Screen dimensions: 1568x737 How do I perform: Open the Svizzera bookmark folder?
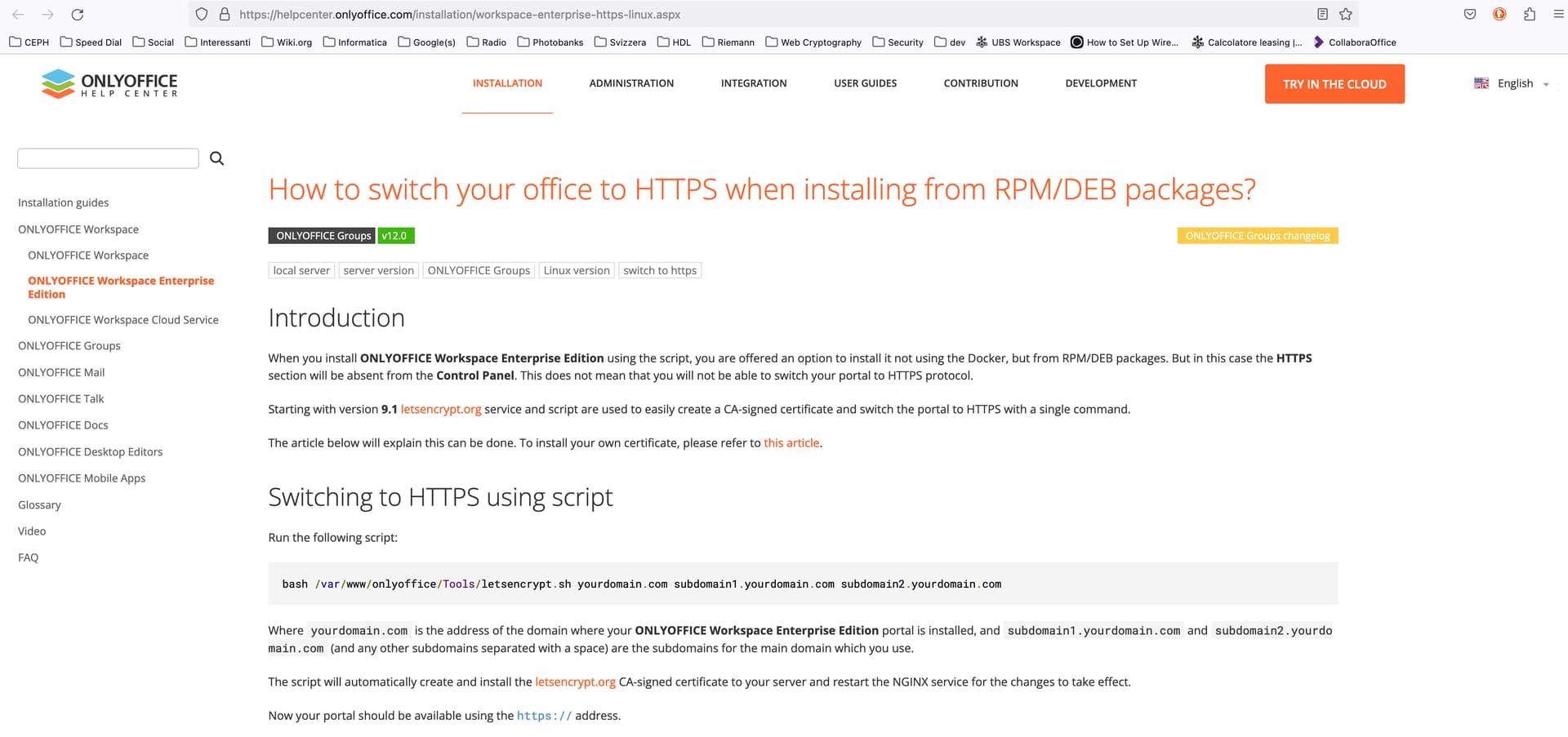tap(620, 42)
